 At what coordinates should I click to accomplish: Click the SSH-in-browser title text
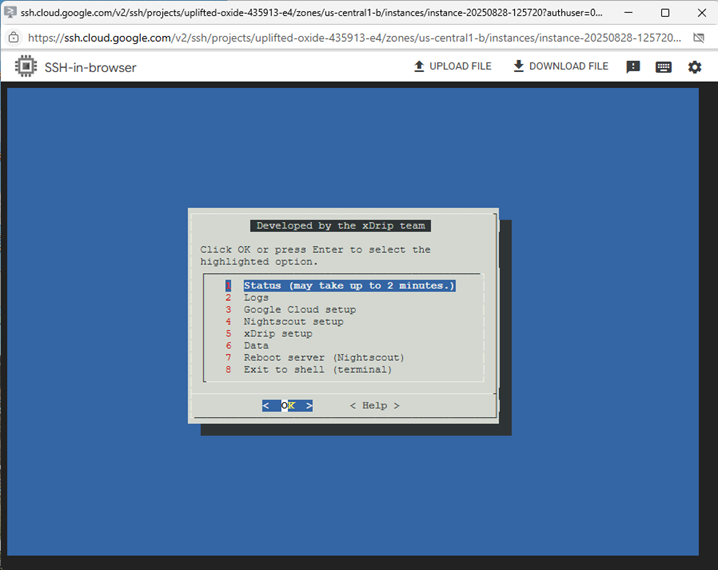(x=90, y=67)
